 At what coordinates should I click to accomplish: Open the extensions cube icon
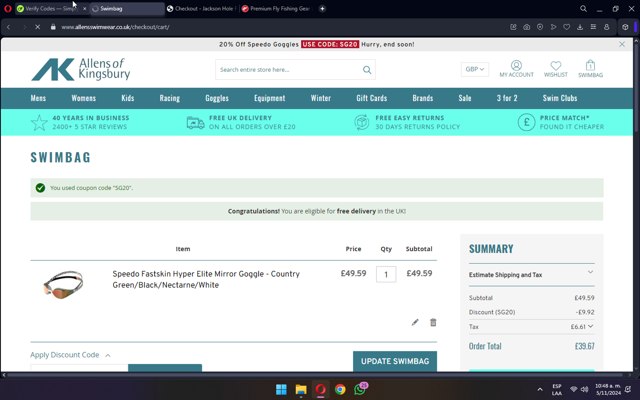[625, 27]
